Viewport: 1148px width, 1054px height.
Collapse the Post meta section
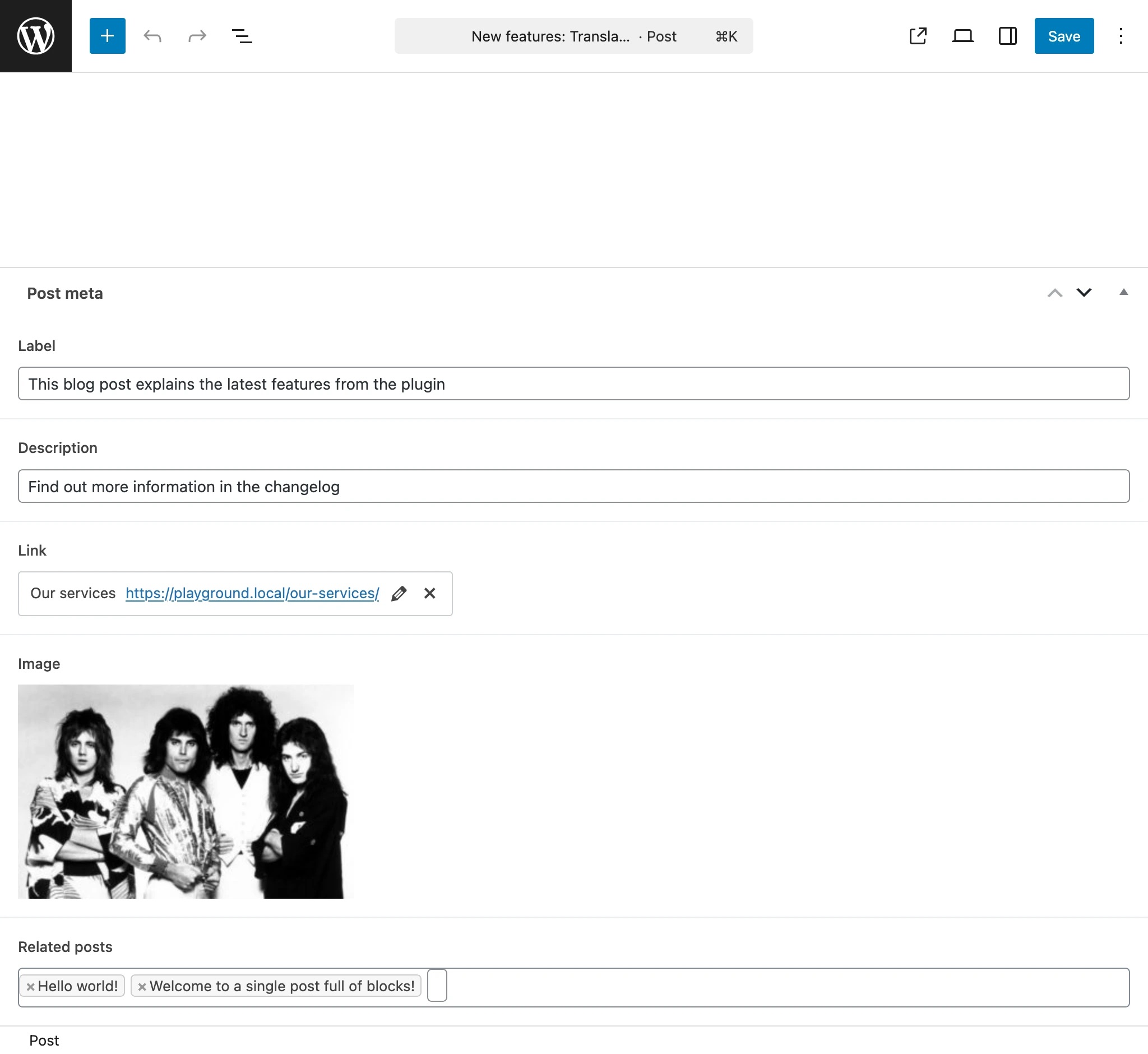(x=1123, y=292)
